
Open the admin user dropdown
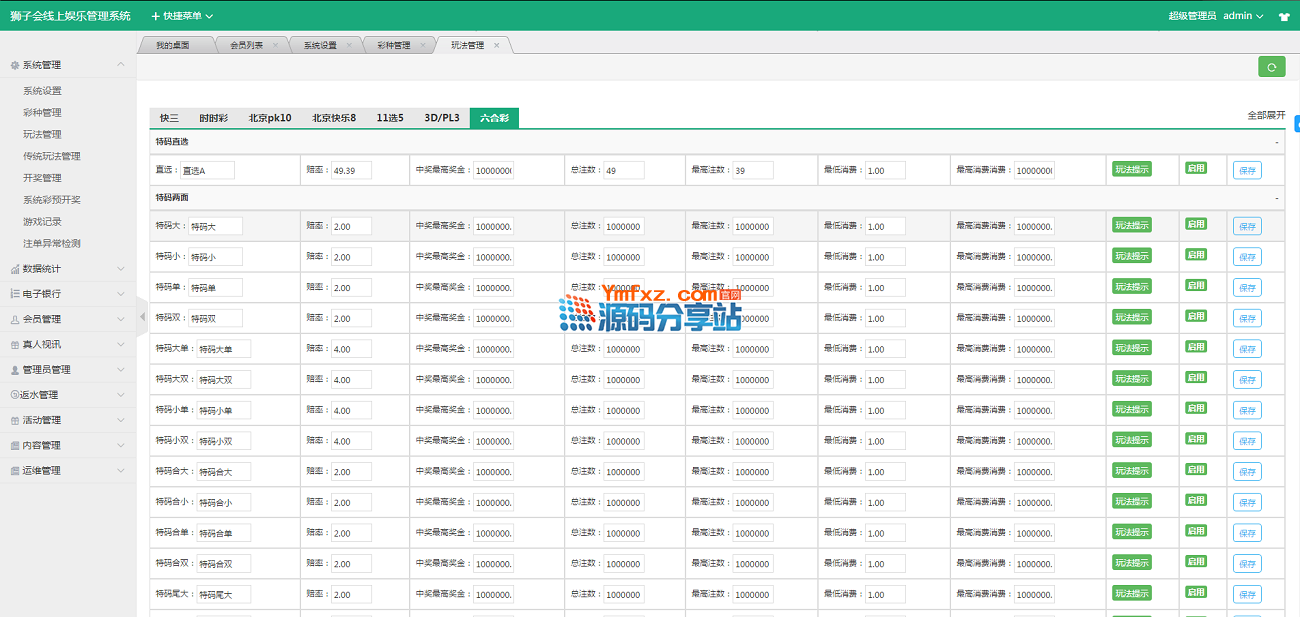pos(1243,16)
